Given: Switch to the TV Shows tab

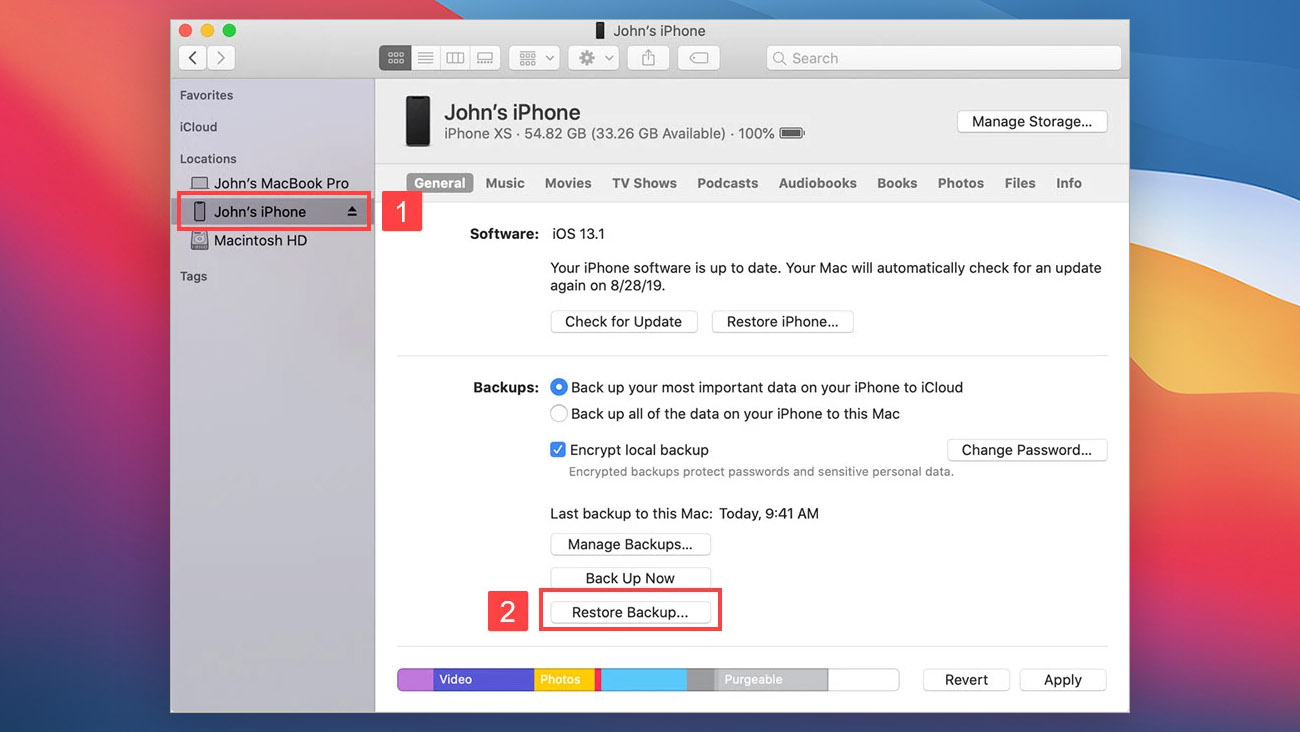Looking at the screenshot, I should coord(644,183).
